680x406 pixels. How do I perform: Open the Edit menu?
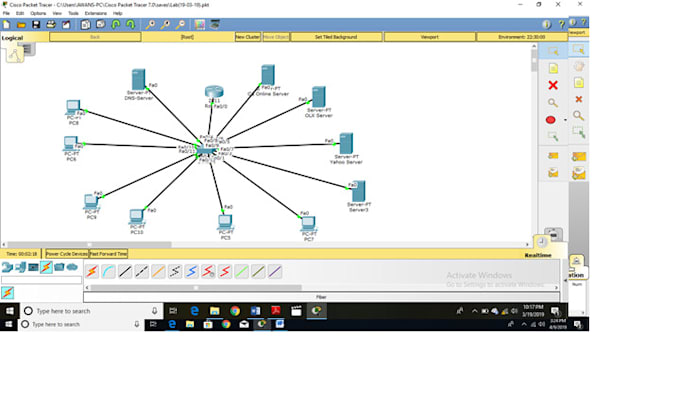tap(20, 13)
